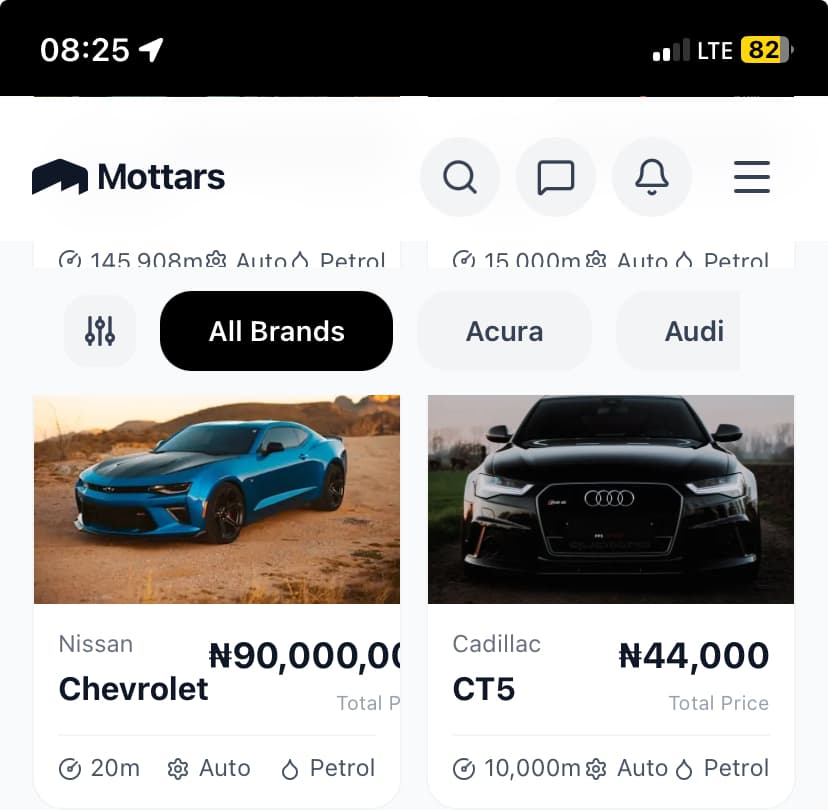
Task: Open the Chevrolet listing title
Action: pyautogui.click(x=134, y=688)
